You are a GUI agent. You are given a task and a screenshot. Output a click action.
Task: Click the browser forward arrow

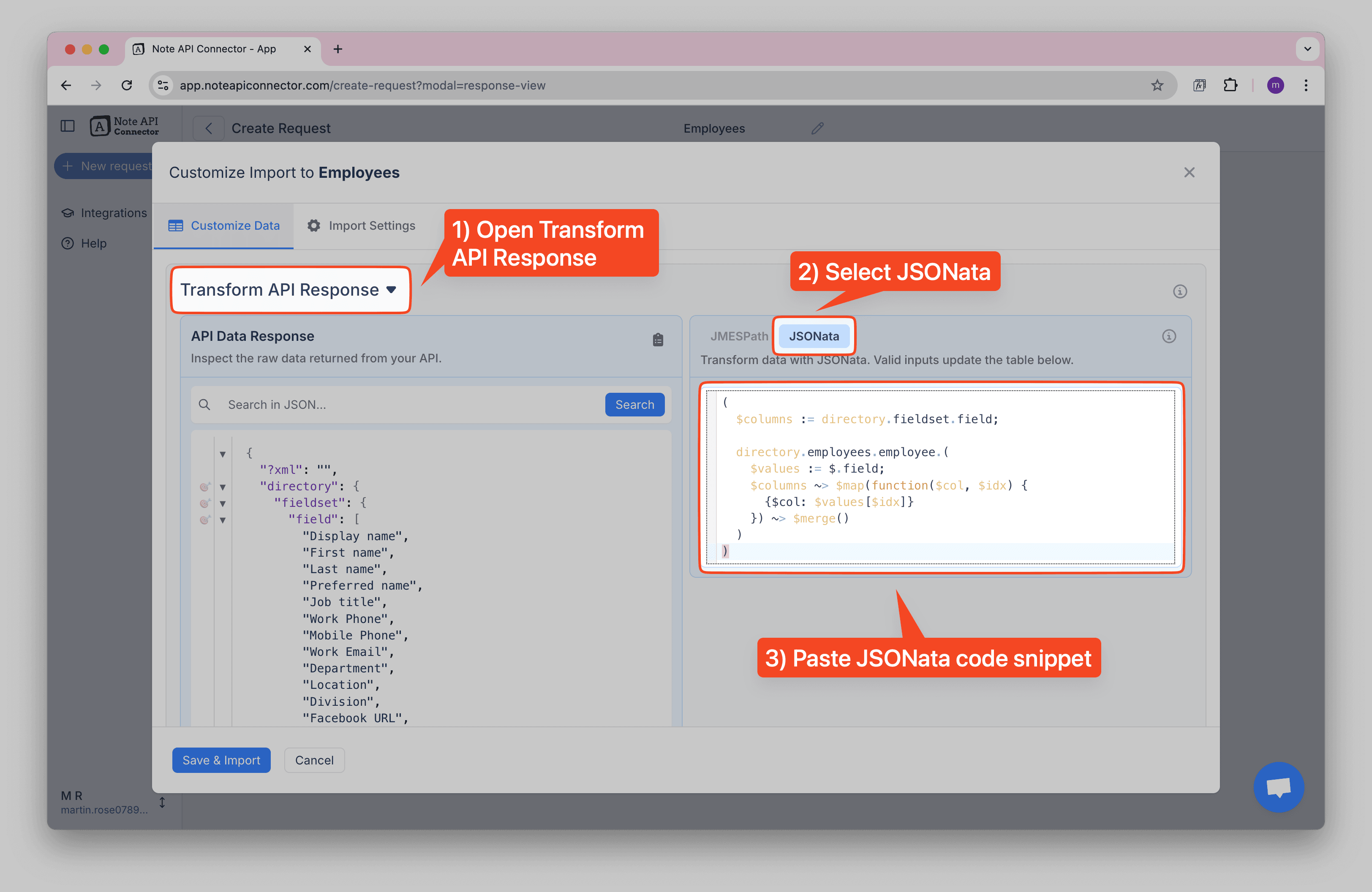(x=96, y=85)
